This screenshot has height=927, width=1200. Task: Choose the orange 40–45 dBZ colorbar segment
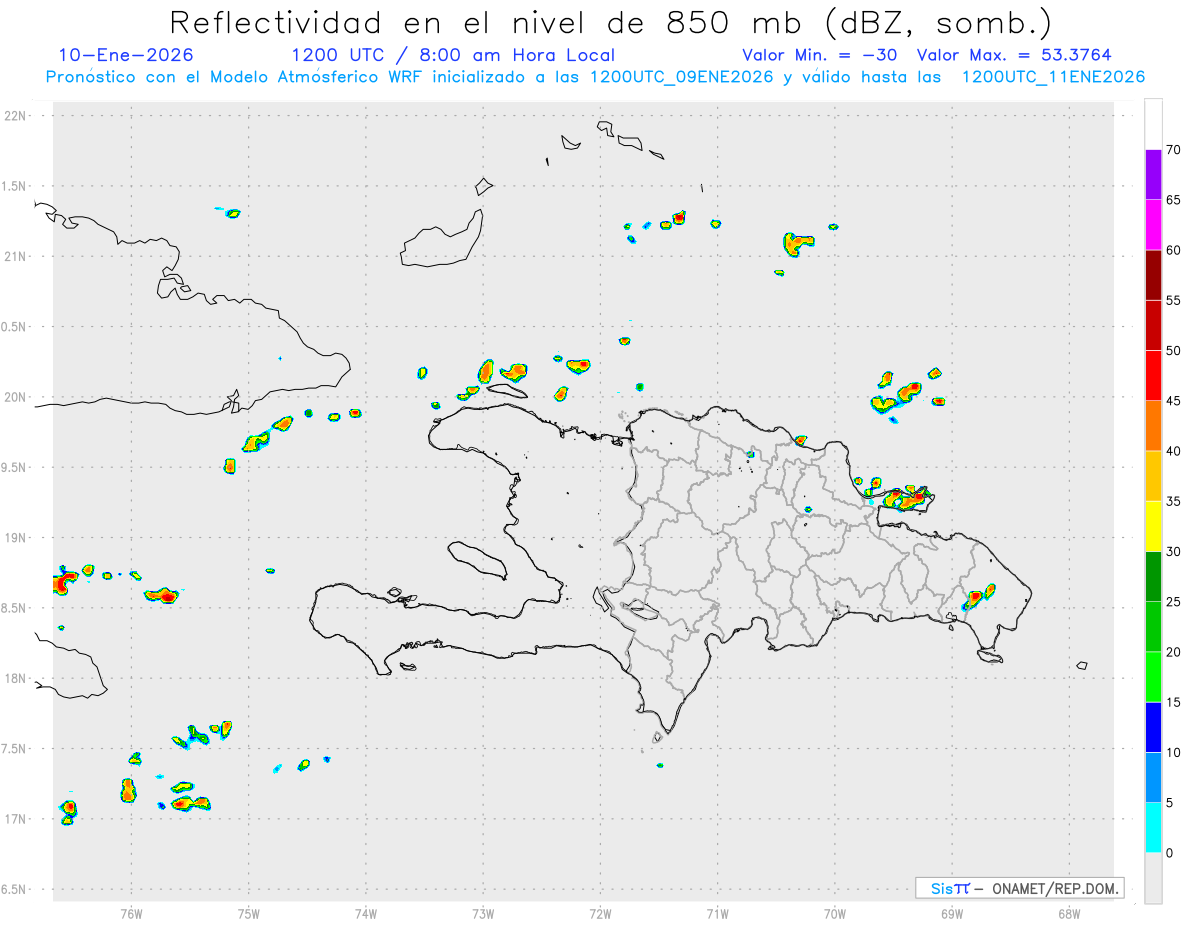click(x=1153, y=426)
